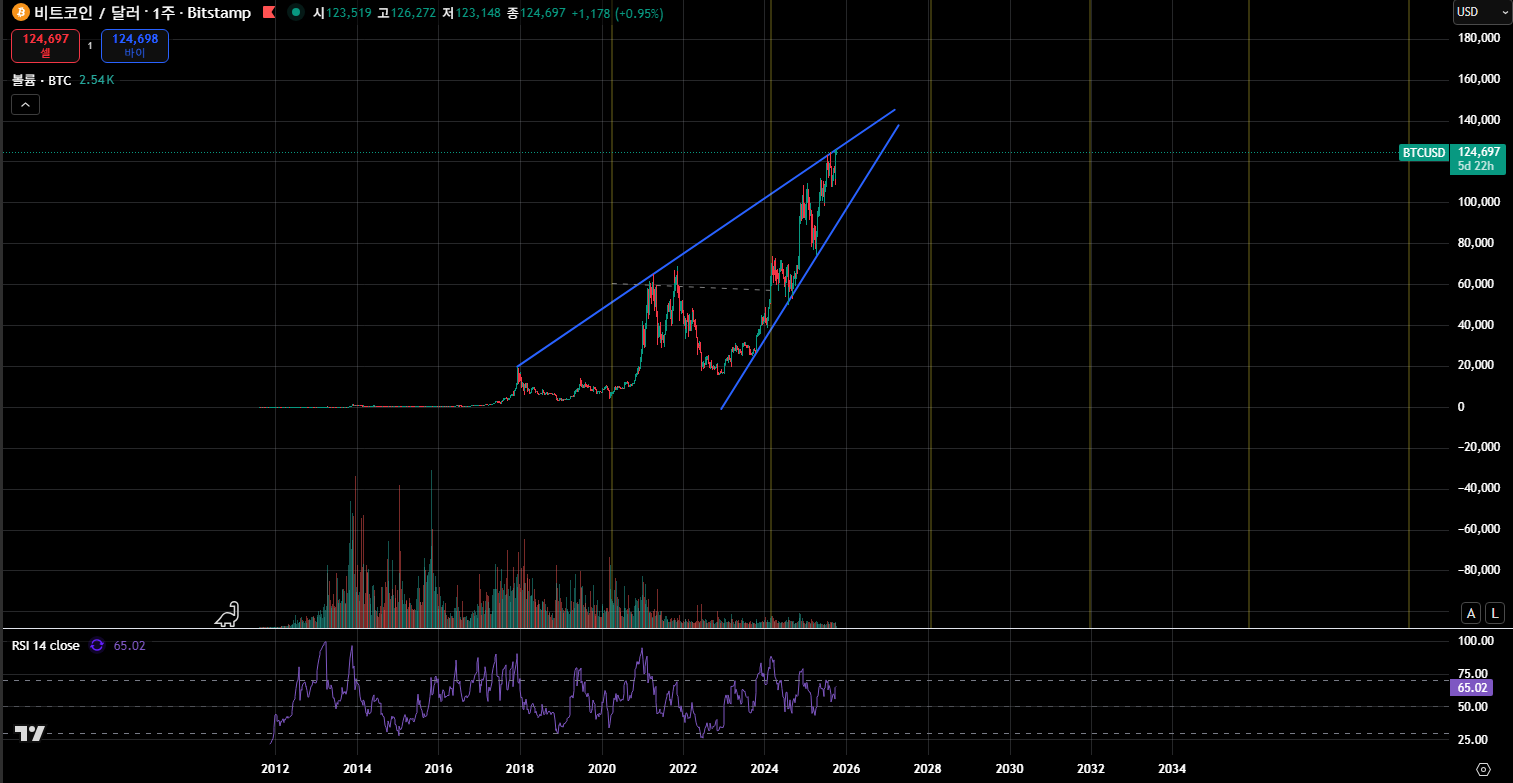Click the green market status dot
The height and width of the screenshot is (783, 1513).
[x=295, y=13]
